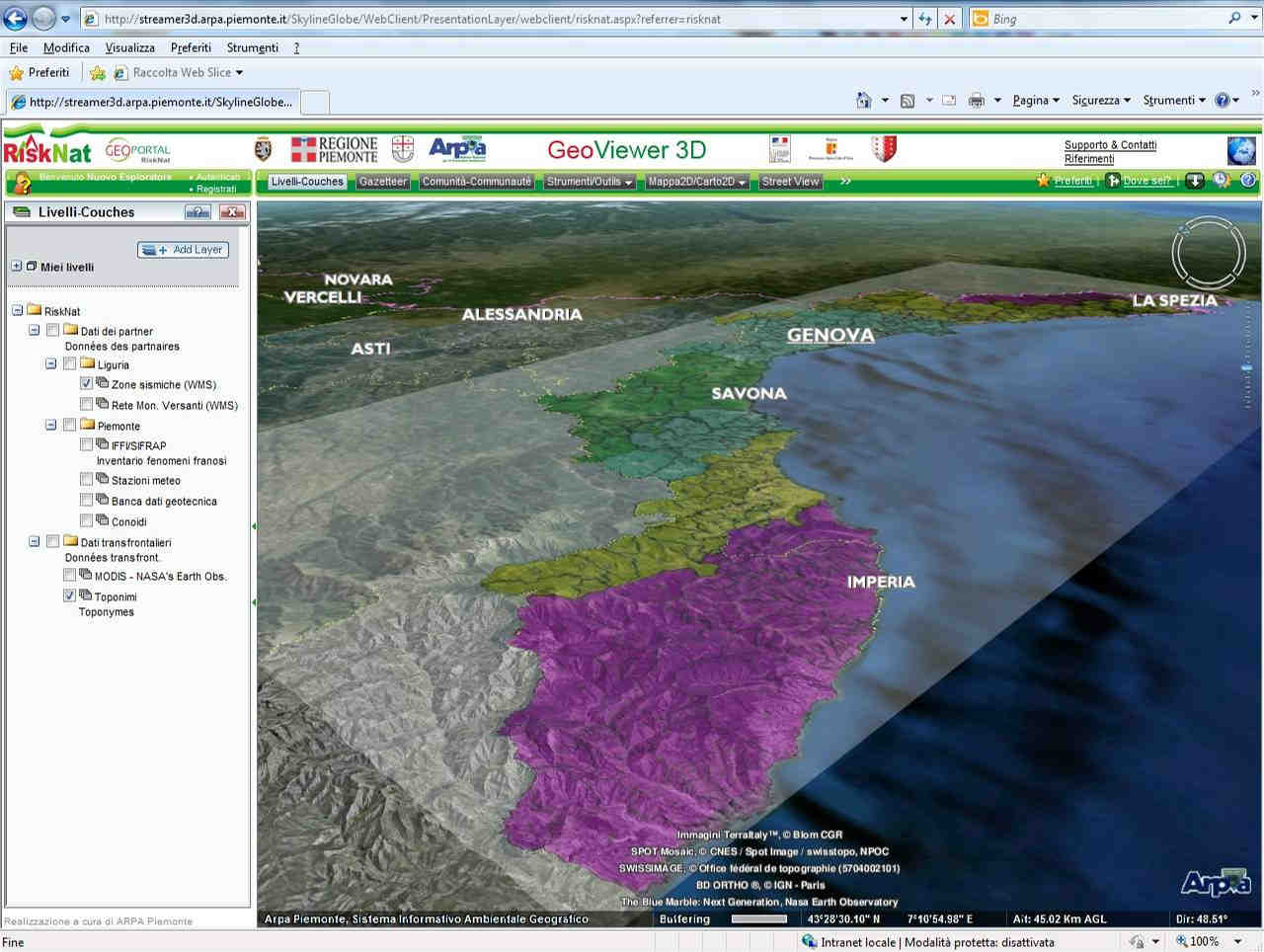Open the Strumenti/Outils dropdown
Screen dimensions: 1264x952
click(x=590, y=182)
